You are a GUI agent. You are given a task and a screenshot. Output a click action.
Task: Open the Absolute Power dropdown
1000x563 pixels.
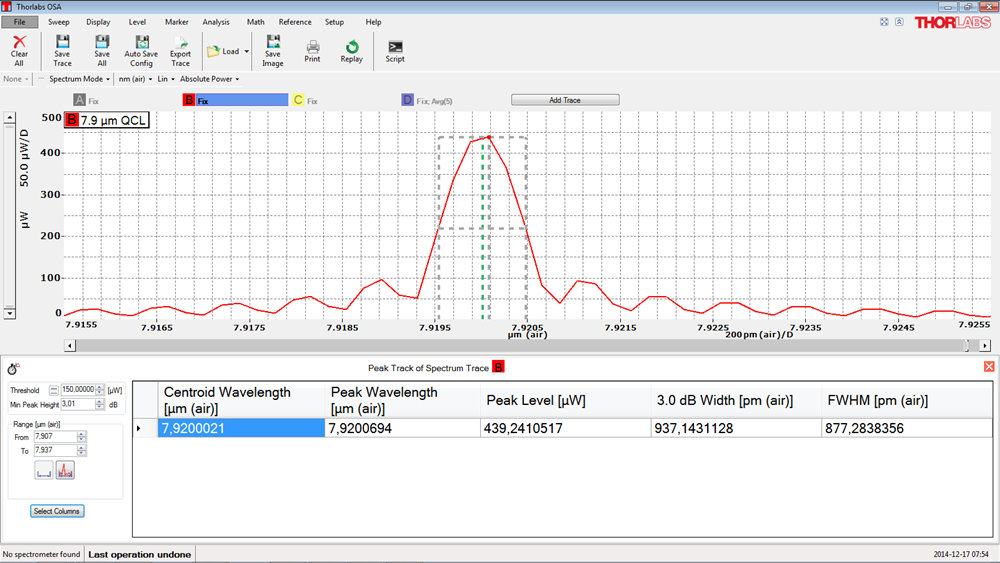[209, 79]
